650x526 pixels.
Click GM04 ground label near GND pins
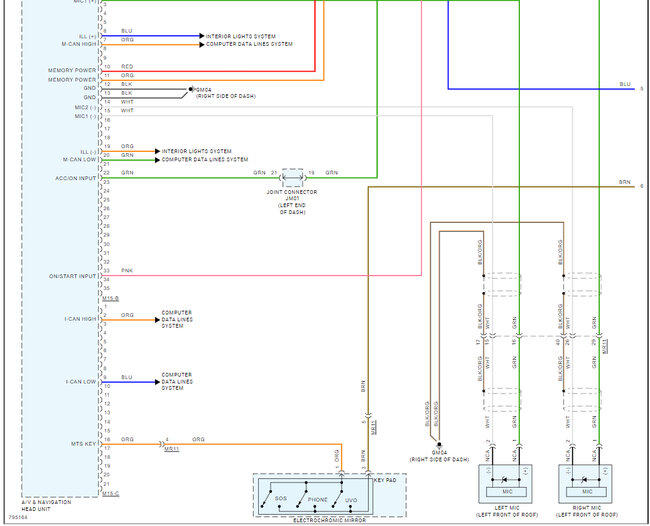click(224, 93)
